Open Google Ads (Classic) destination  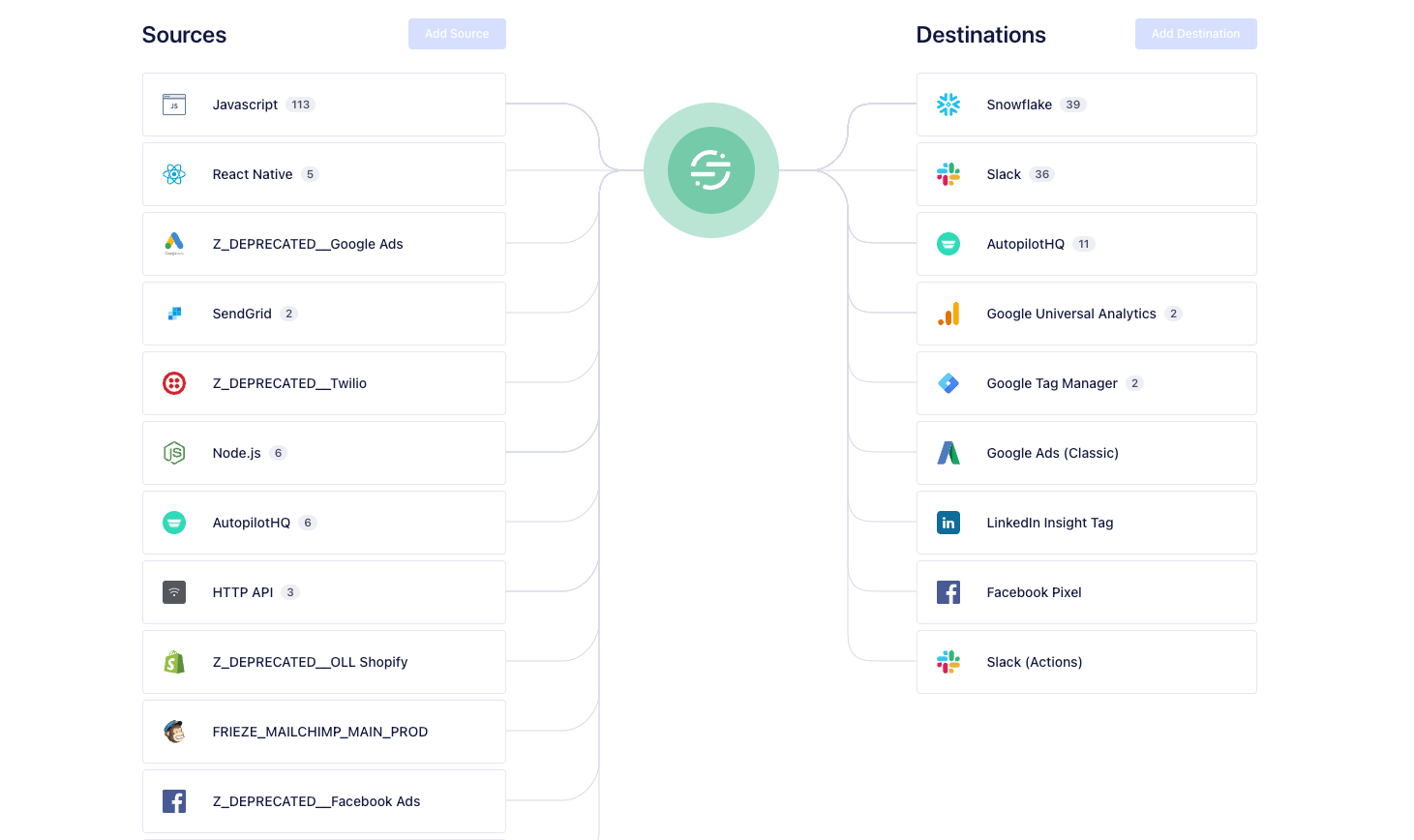click(1087, 453)
